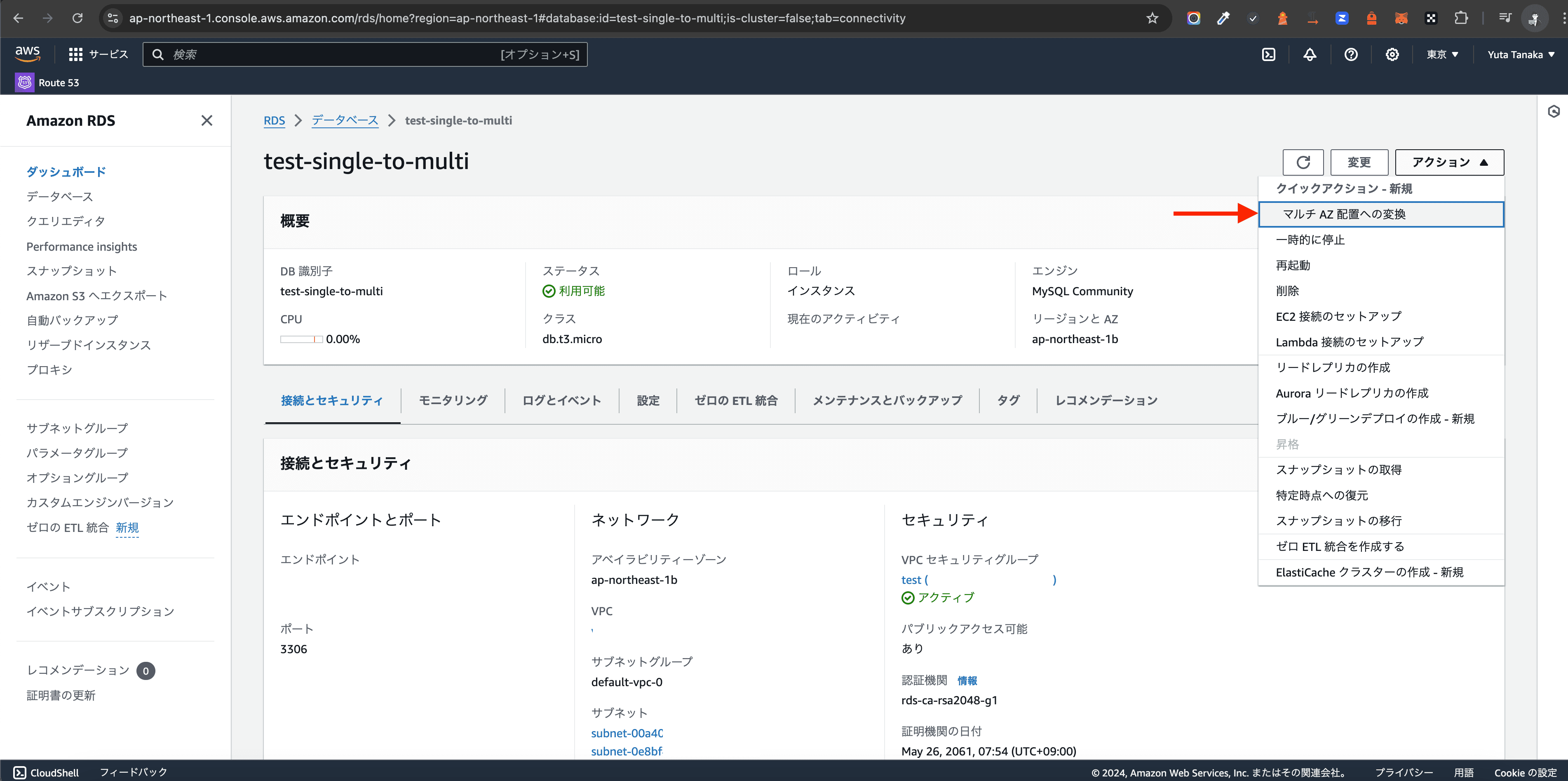Click the RDS breadcrumb link
The width and height of the screenshot is (1568, 781).
(x=274, y=120)
